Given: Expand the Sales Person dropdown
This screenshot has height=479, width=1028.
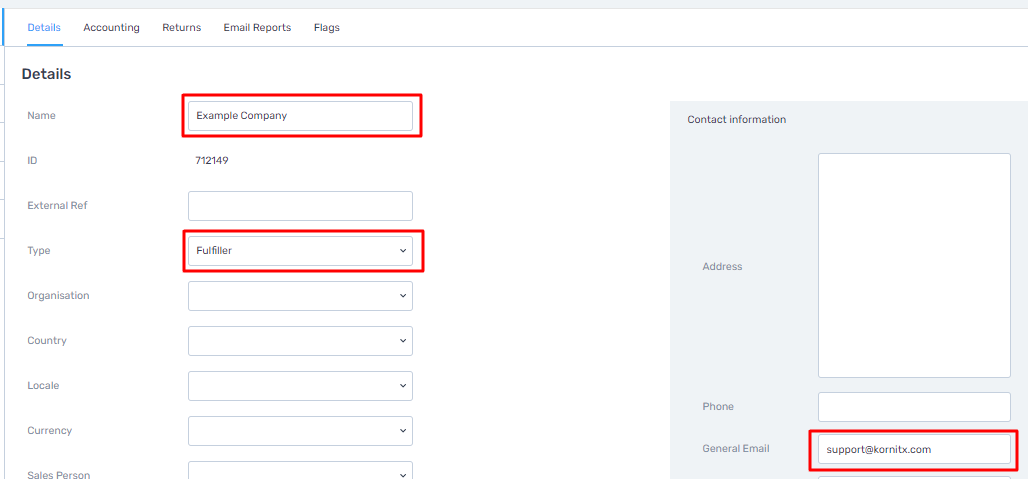Looking at the screenshot, I should coord(300,470).
